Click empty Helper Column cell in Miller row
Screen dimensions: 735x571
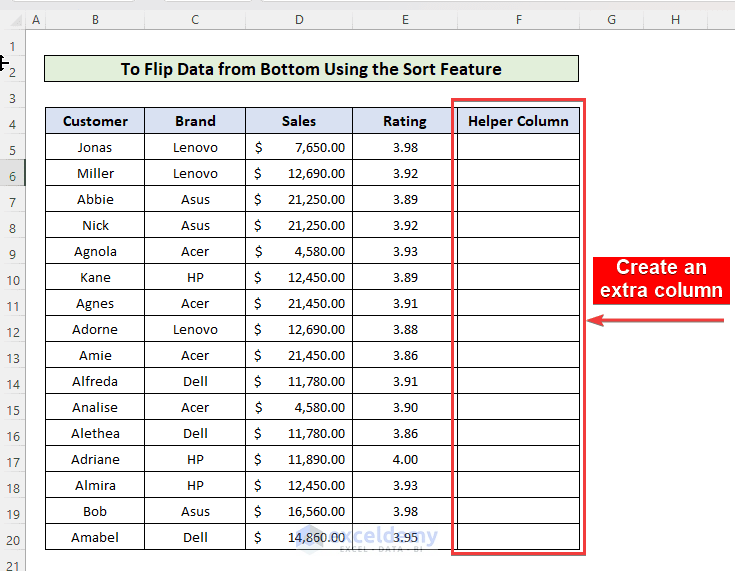[x=518, y=173]
